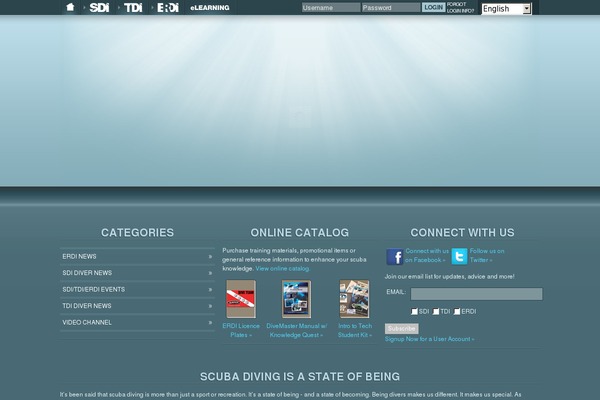This screenshot has height=400, width=600.
Task: Check the TDI mailing list checkbox
Action: coord(437,311)
